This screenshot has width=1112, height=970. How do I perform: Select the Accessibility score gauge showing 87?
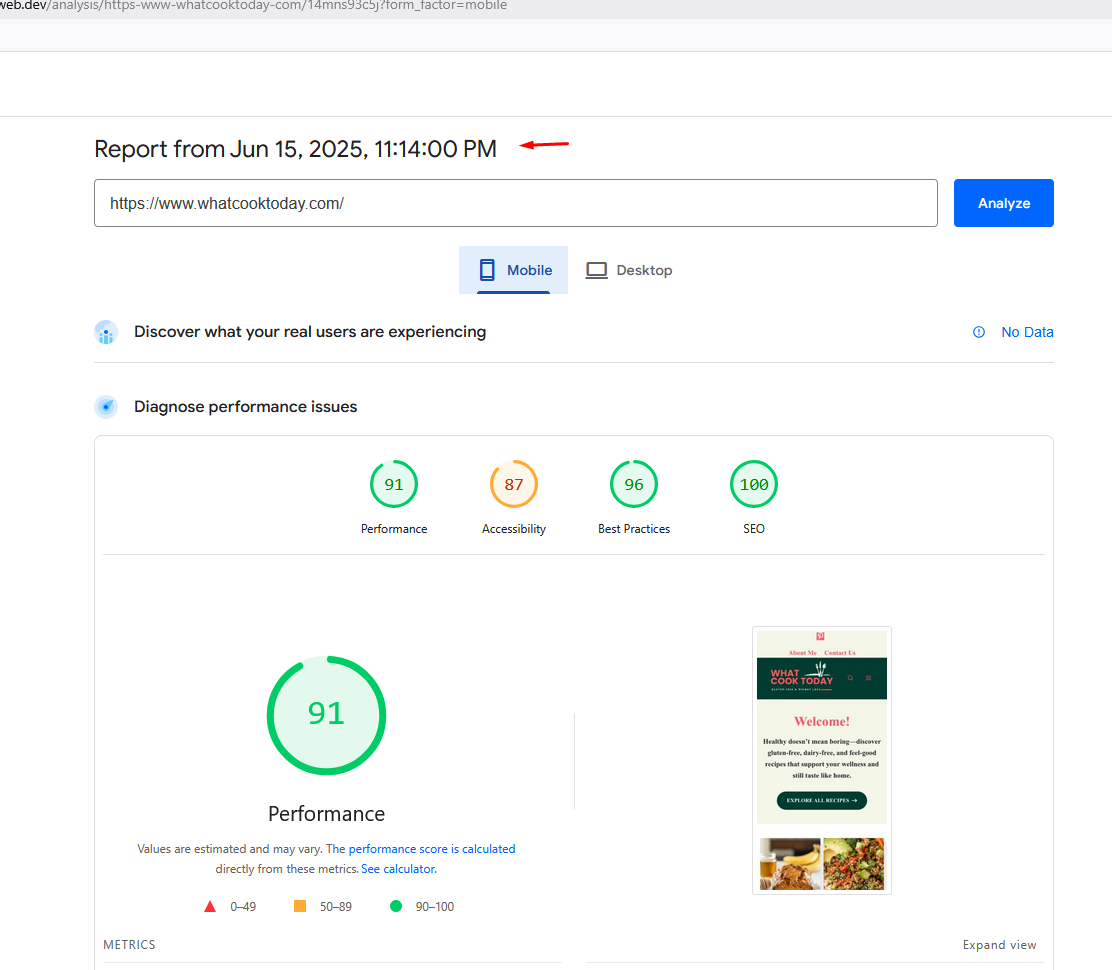(x=514, y=485)
